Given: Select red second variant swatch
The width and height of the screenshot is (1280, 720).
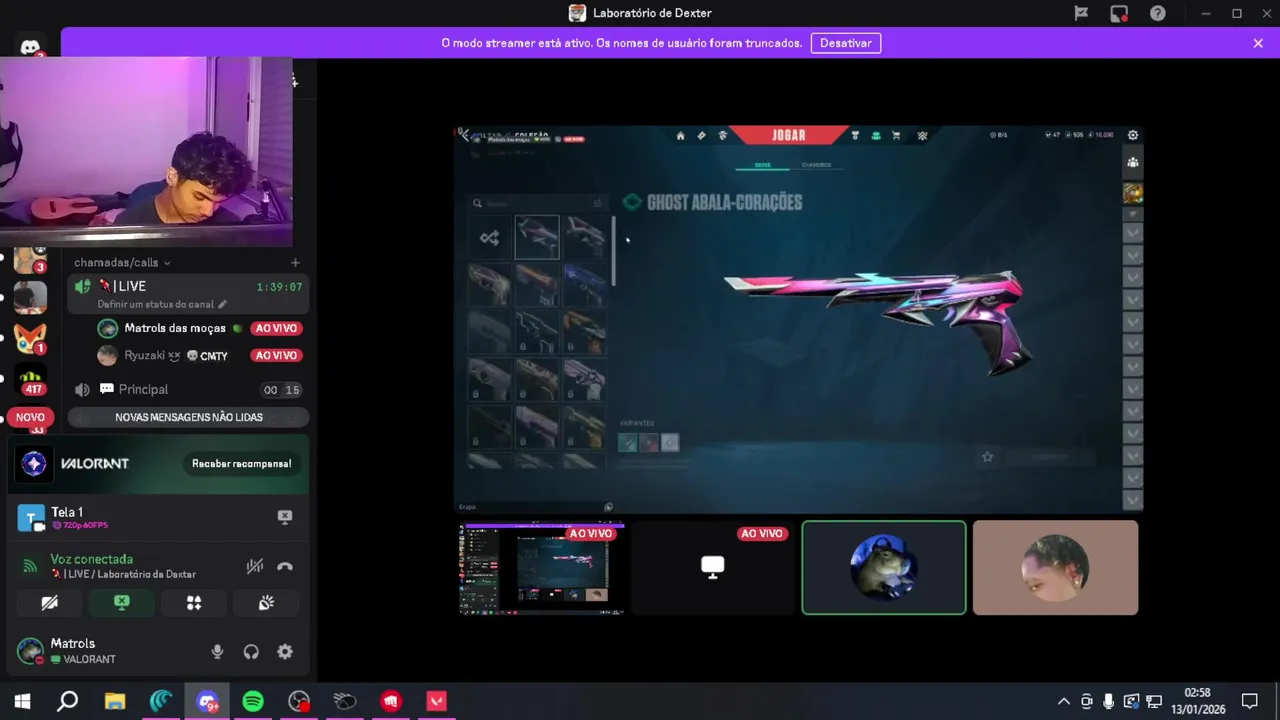Looking at the screenshot, I should [x=649, y=443].
